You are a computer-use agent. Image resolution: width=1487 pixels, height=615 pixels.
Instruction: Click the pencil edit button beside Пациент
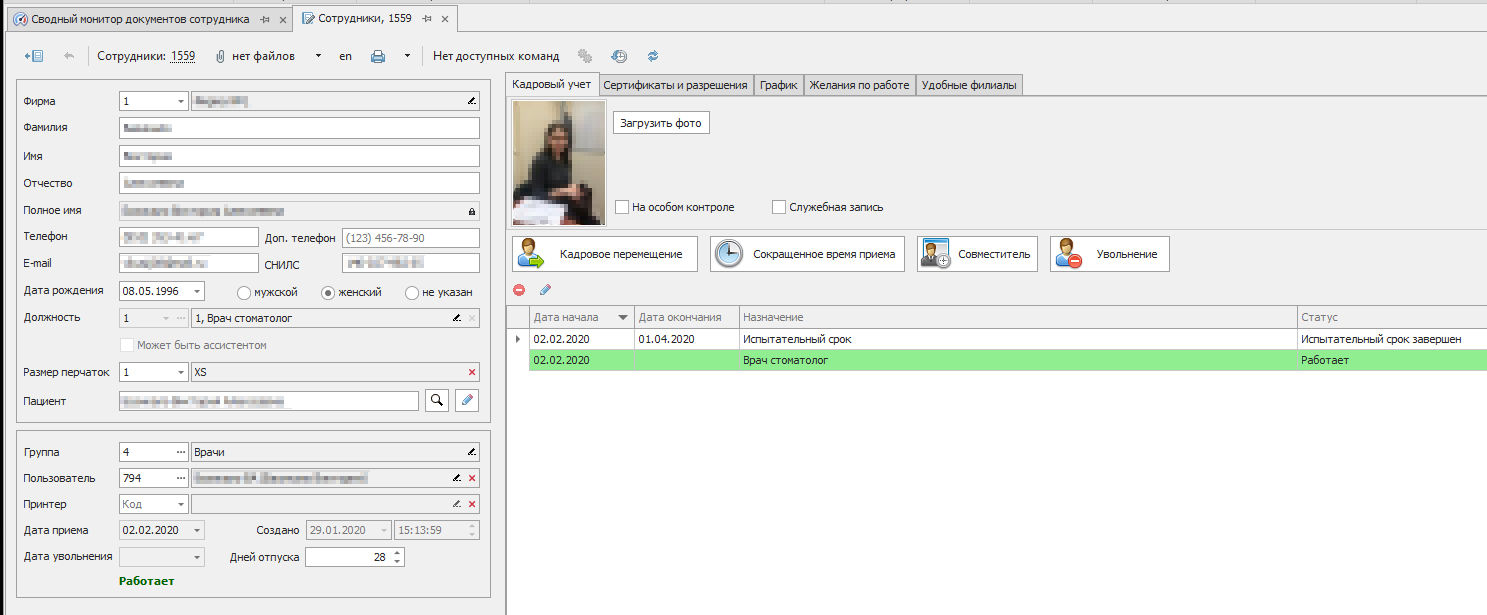click(467, 401)
